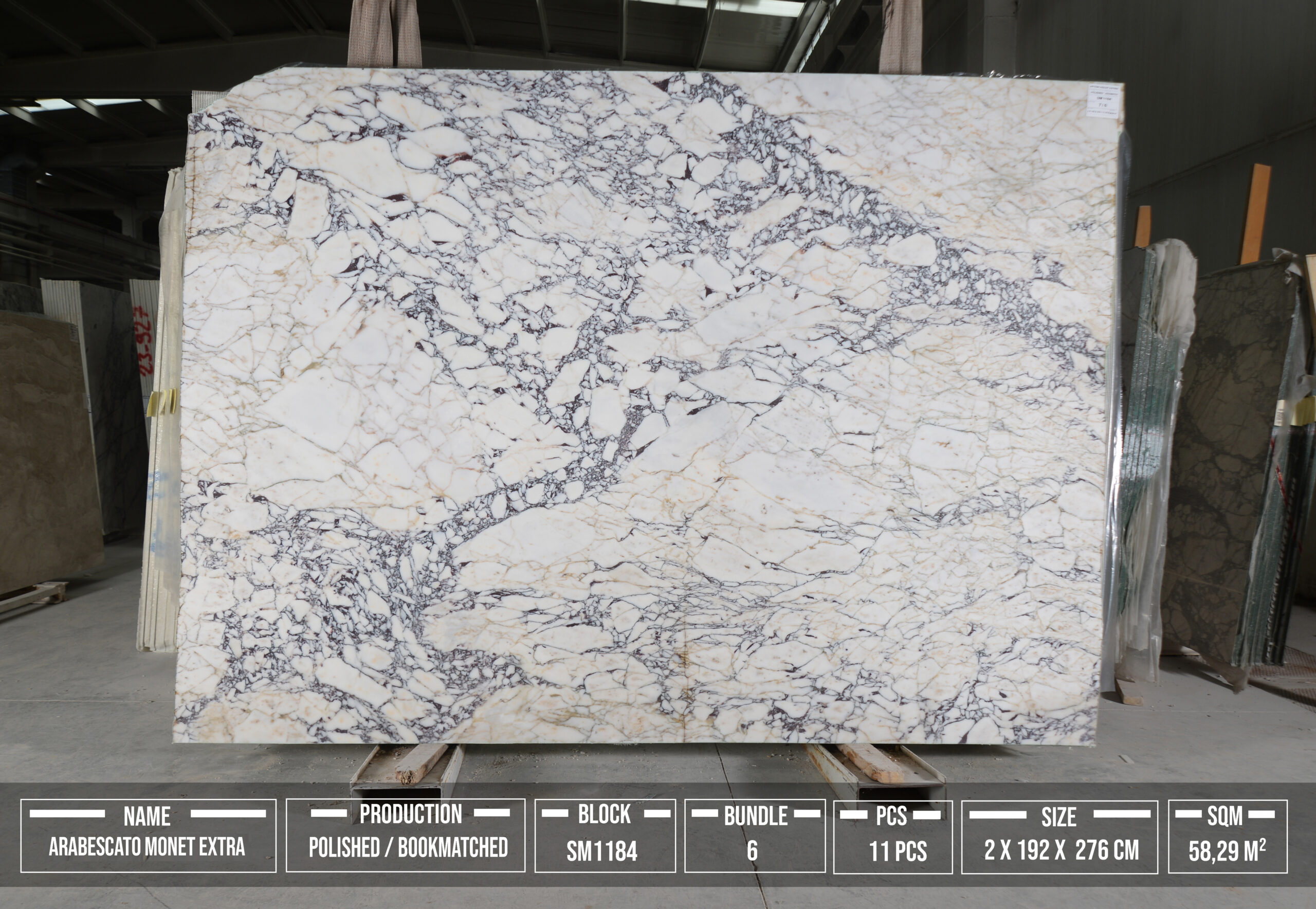Click the SQM header label
Viewport: 1316px width, 909px height.
(1225, 816)
